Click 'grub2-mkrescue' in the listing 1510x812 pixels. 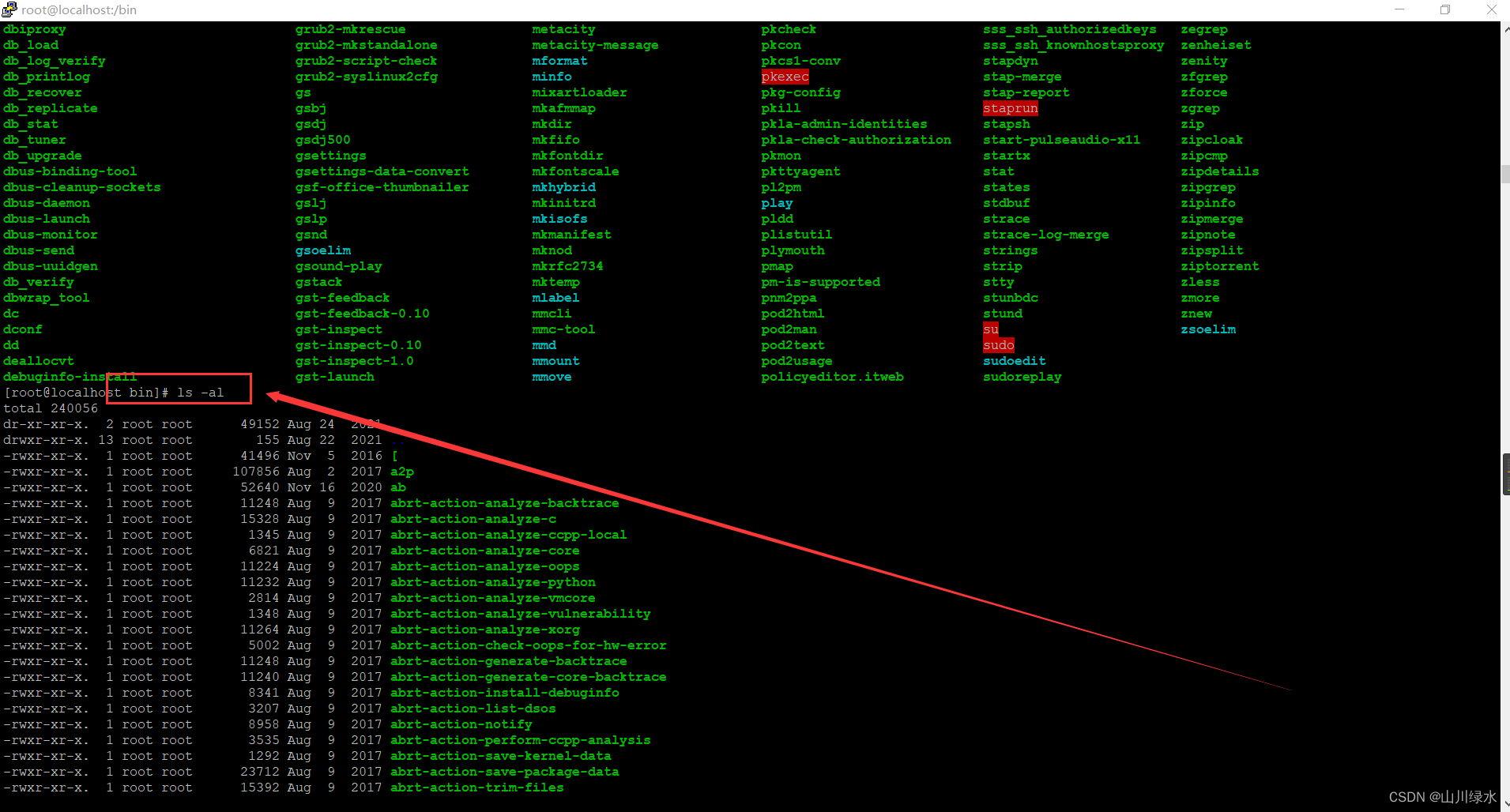tap(351, 29)
